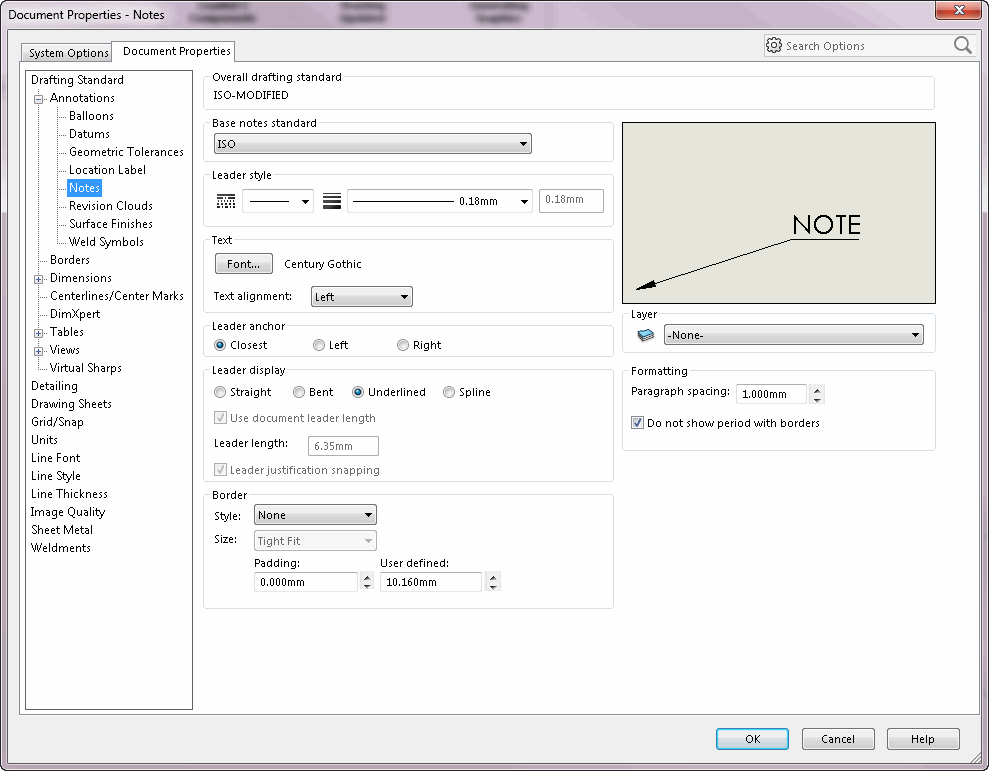
Task: Click the search magnifier icon
Action: [x=963, y=45]
